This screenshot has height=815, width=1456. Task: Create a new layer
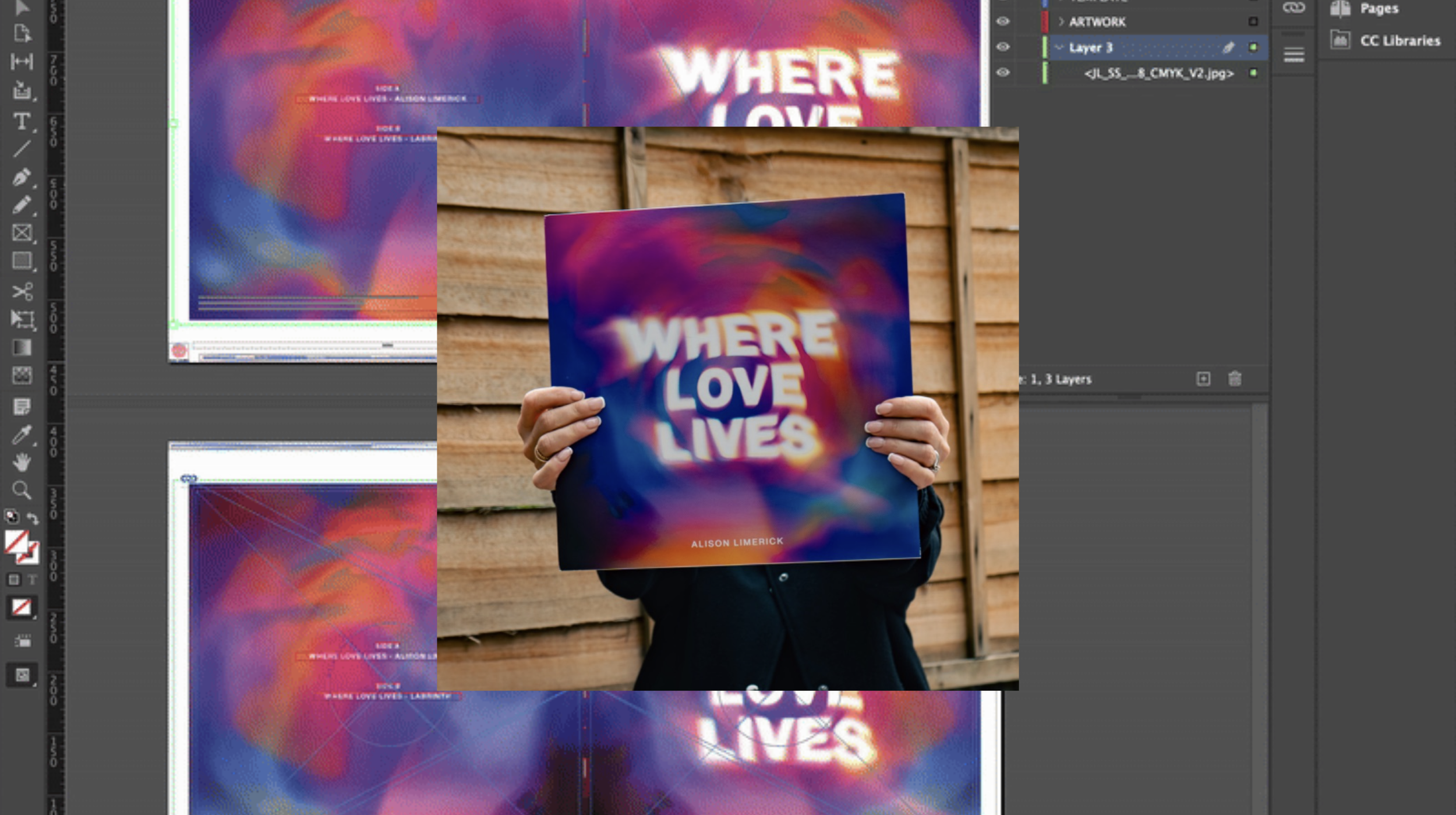tap(1203, 379)
